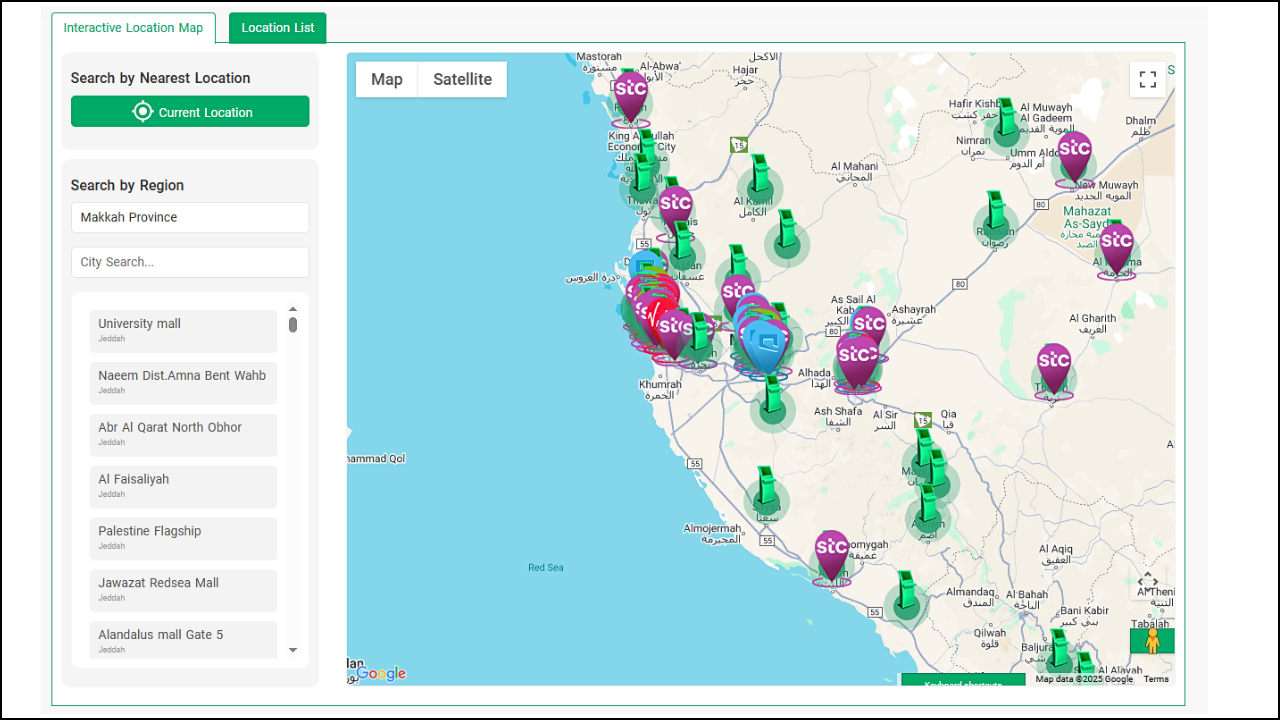Click the red pulse marker in Jeddah

tap(657, 318)
